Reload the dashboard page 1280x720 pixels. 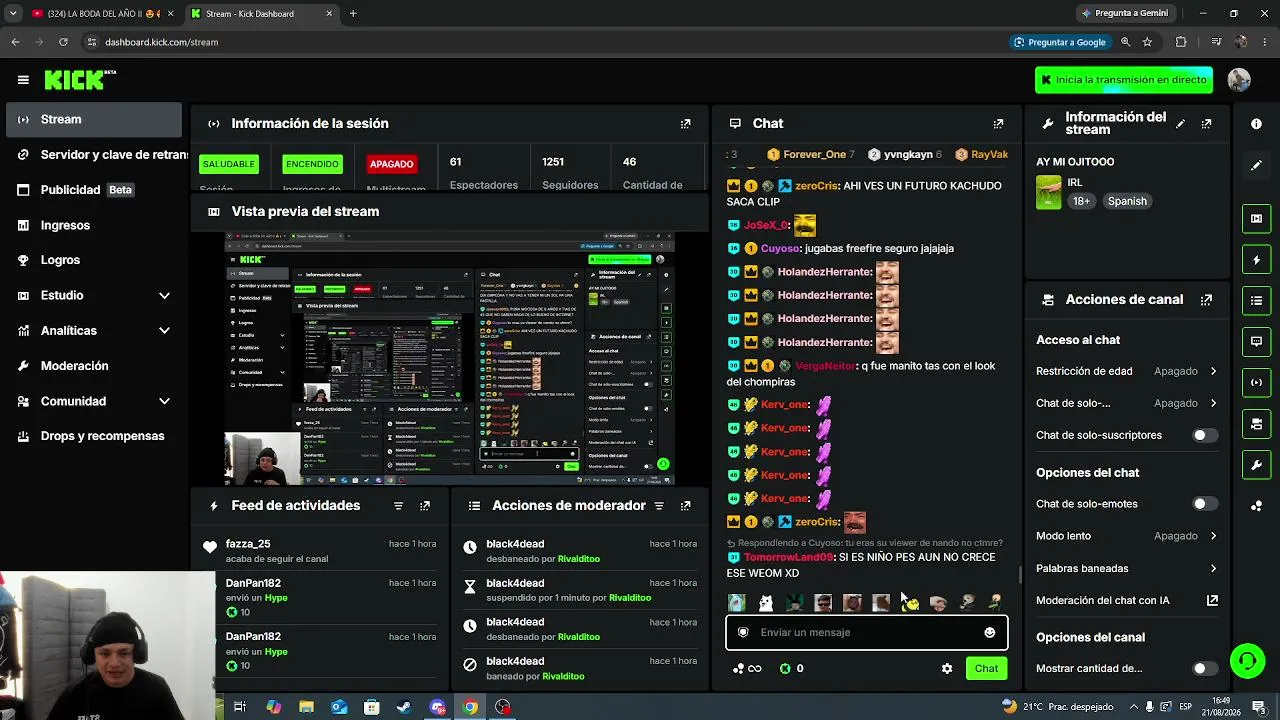(x=63, y=42)
